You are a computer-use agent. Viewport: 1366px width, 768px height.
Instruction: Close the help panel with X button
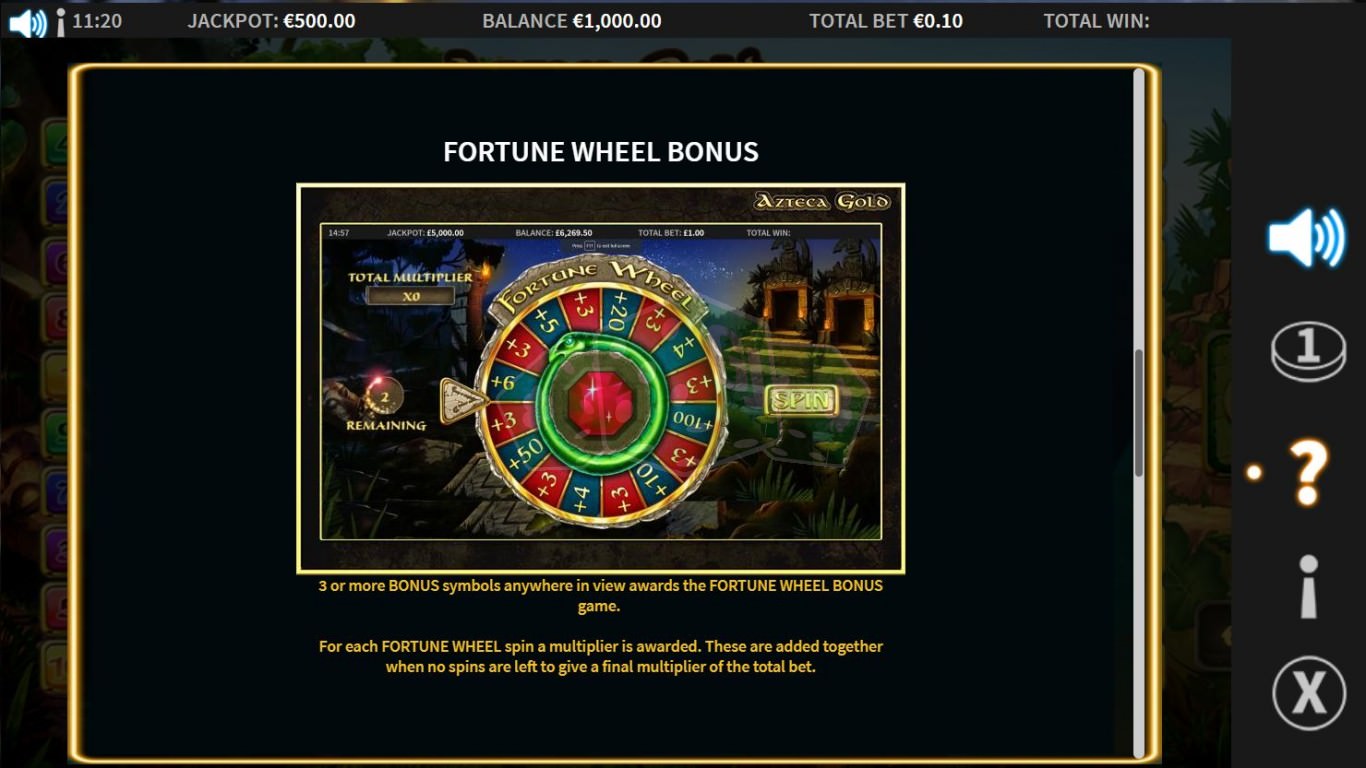pos(1309,692)
